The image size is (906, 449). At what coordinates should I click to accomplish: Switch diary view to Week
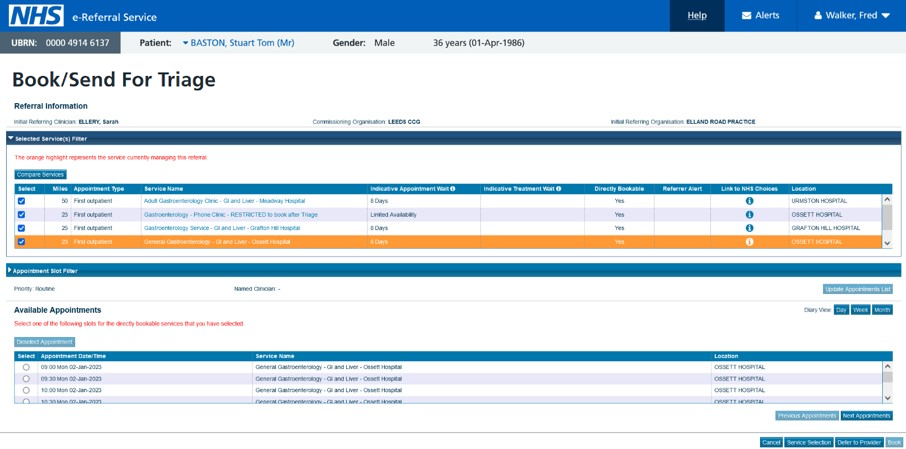coord(860,310)
